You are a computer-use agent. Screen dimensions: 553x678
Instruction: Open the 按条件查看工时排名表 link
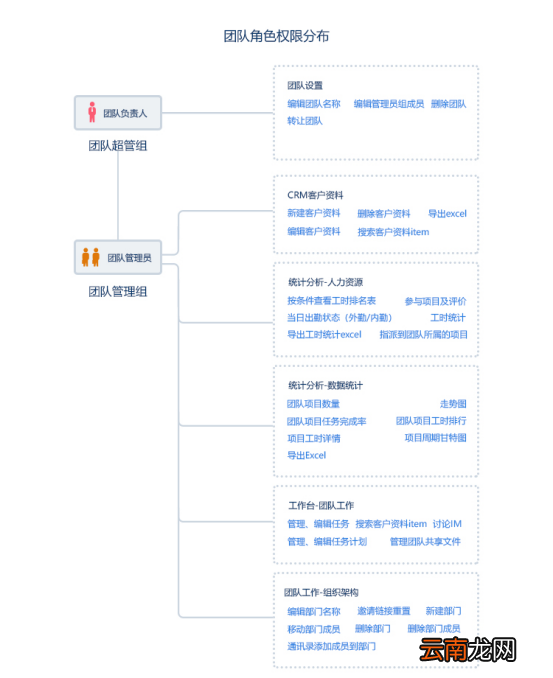(x=332, y=301)
